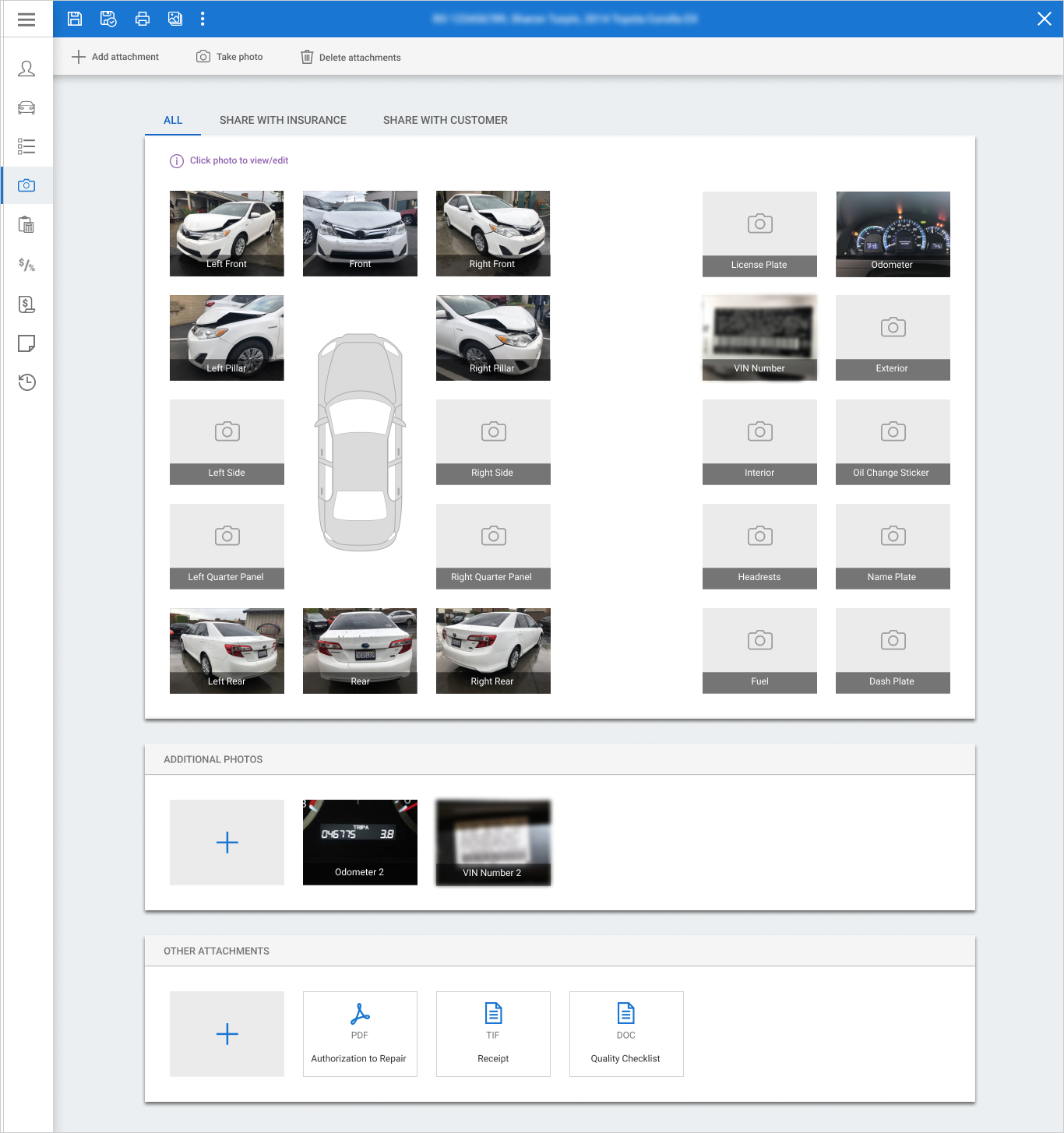This screenshot has width=1064, height=1133.
Task: Open the Right Pillar photo
Action: 493,338
